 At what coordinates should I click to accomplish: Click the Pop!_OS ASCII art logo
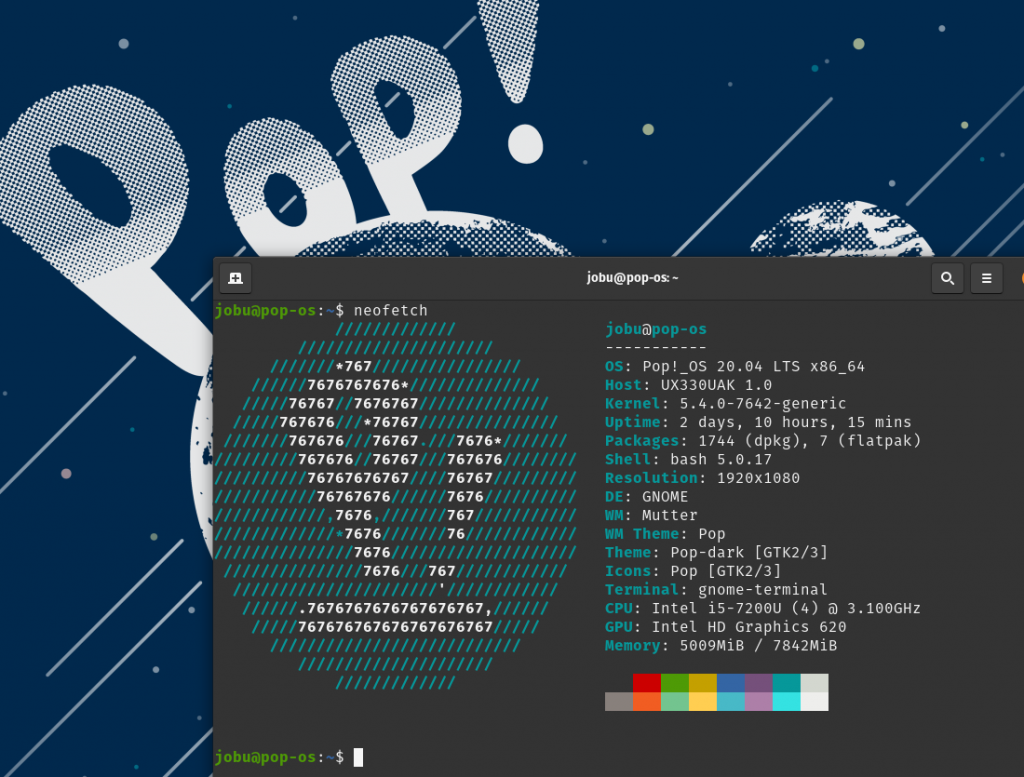[395, 506]
